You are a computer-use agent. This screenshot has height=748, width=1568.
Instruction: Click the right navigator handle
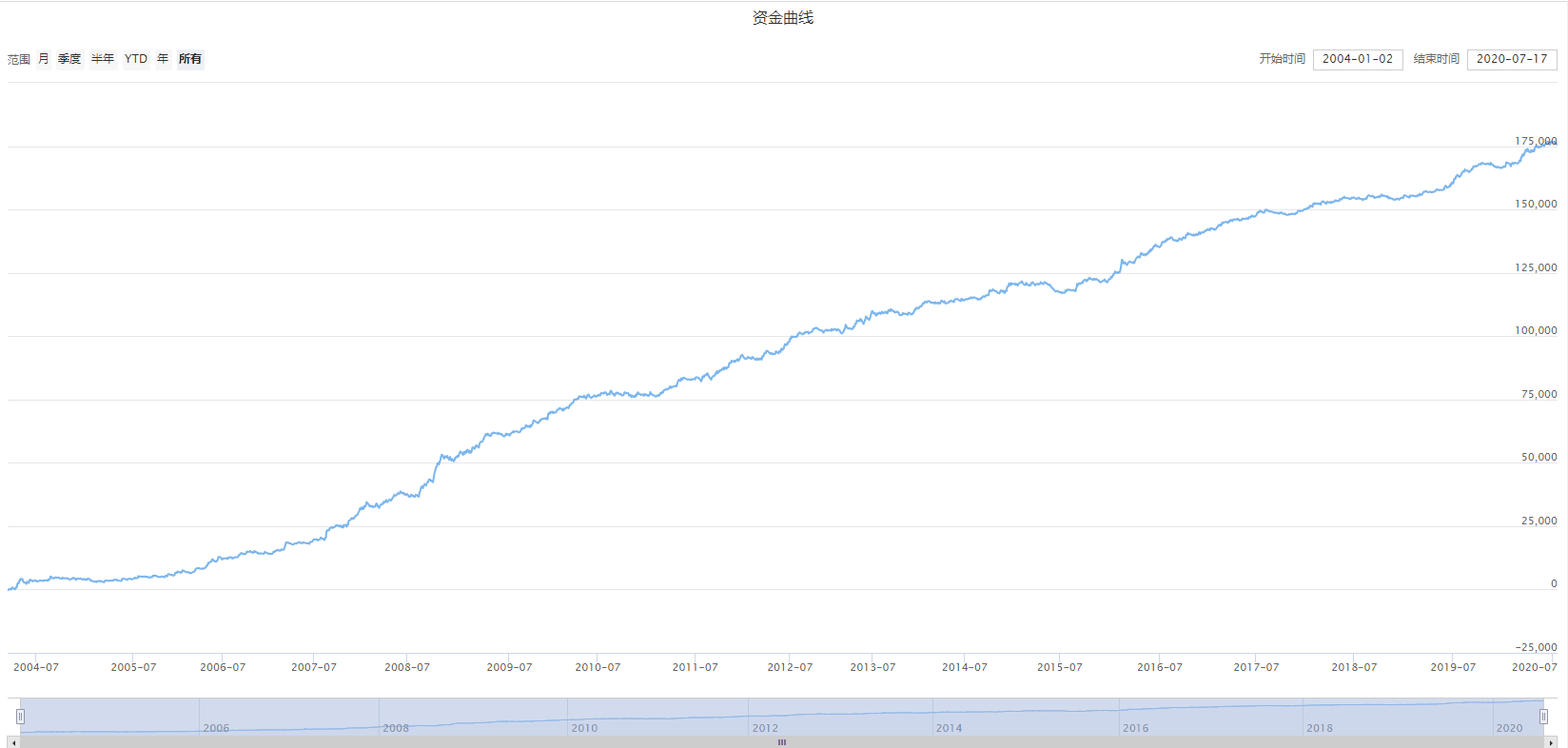[x=1543, y=717]
